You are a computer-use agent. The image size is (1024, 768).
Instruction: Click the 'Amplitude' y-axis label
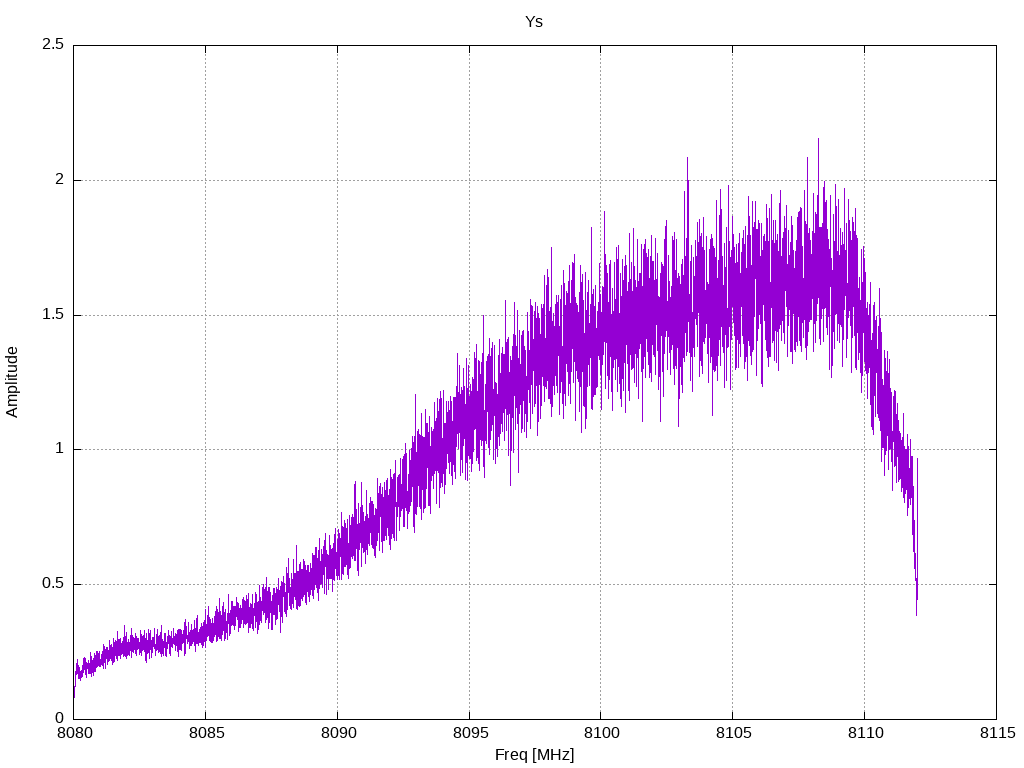[x=12, y=382]
